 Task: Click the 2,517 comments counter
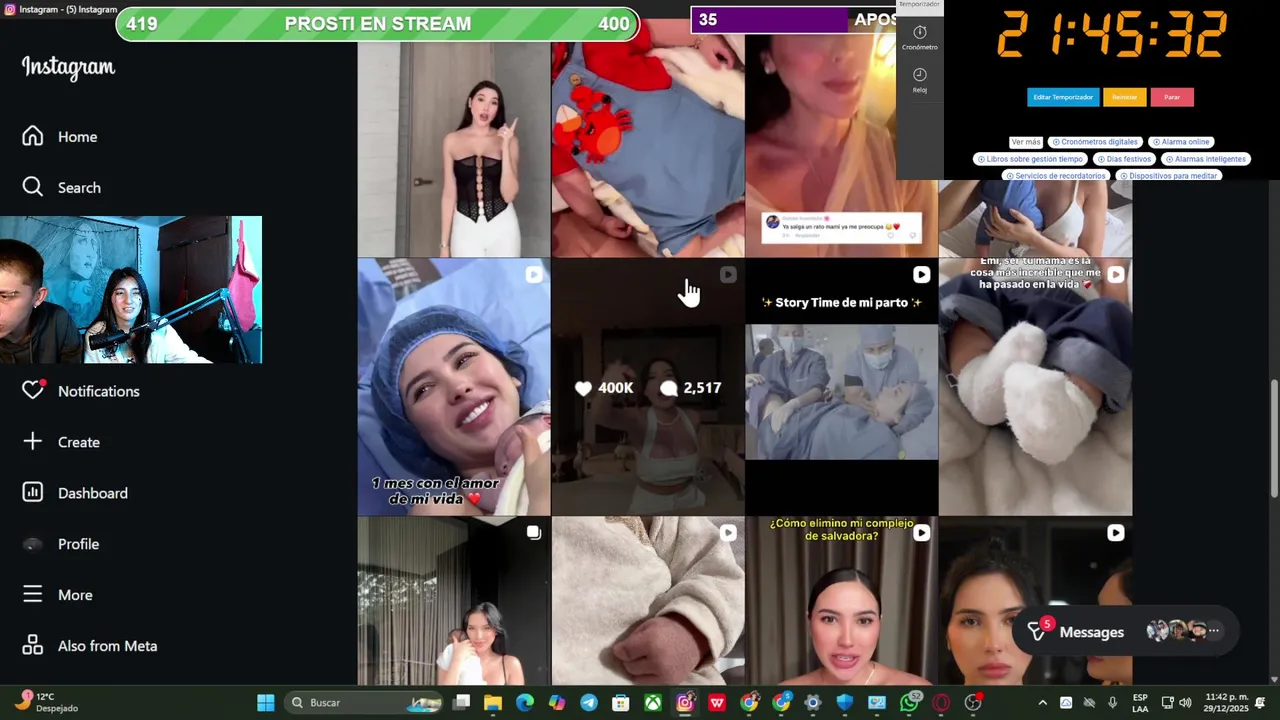(x=691, y=388)
